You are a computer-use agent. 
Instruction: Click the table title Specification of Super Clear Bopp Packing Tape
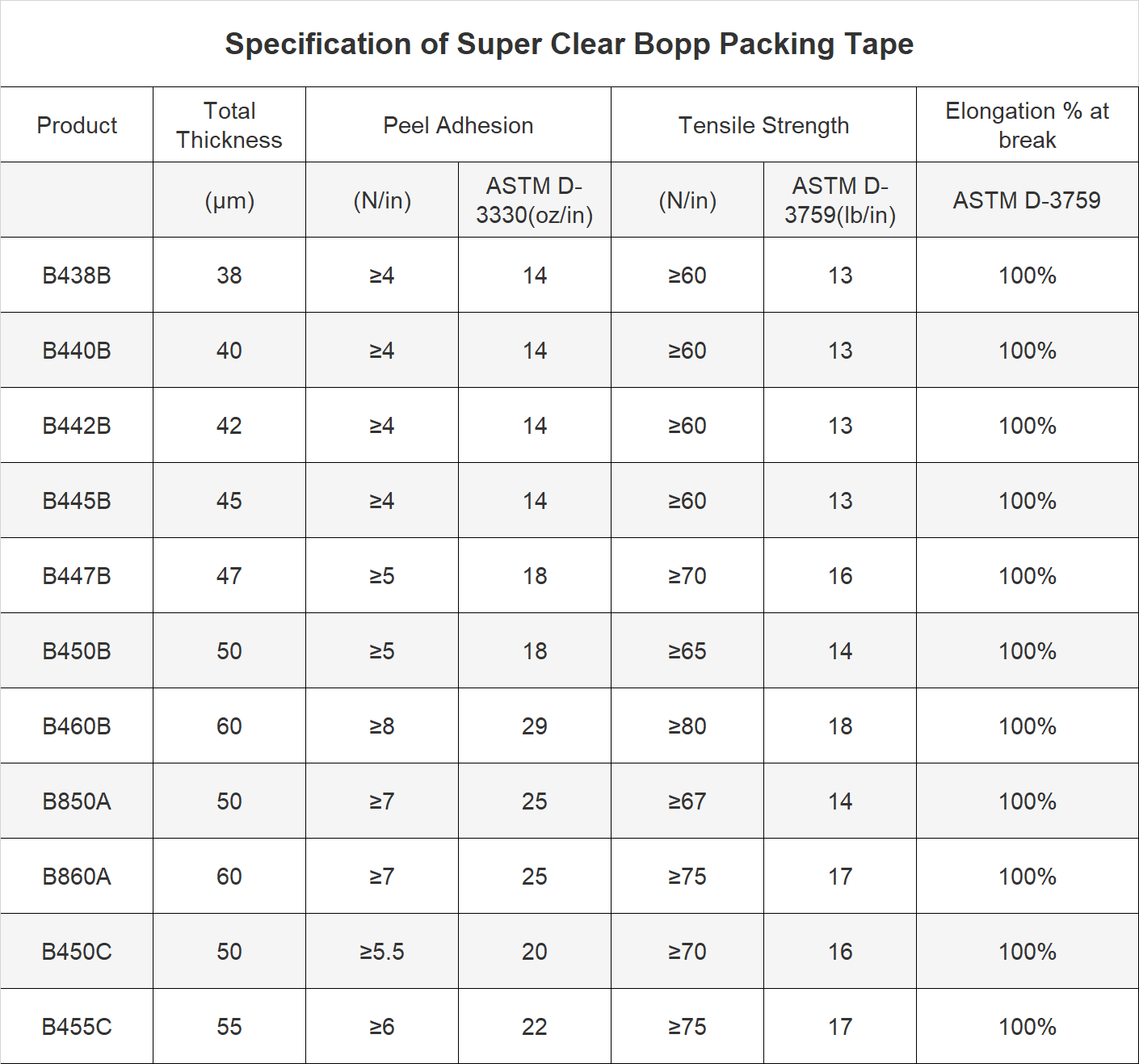coord(569,44)
